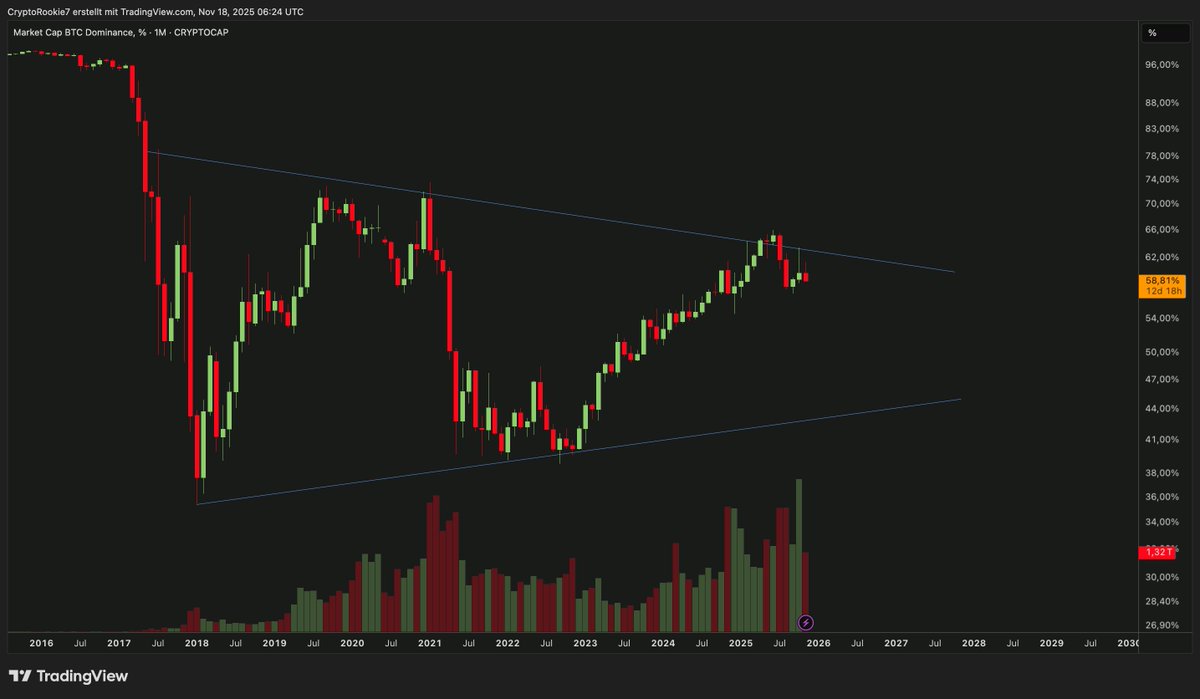Viewport: 1200px width, 699px height.
Task: Click the 34,00% price axis label
Action: point(1163,522)
